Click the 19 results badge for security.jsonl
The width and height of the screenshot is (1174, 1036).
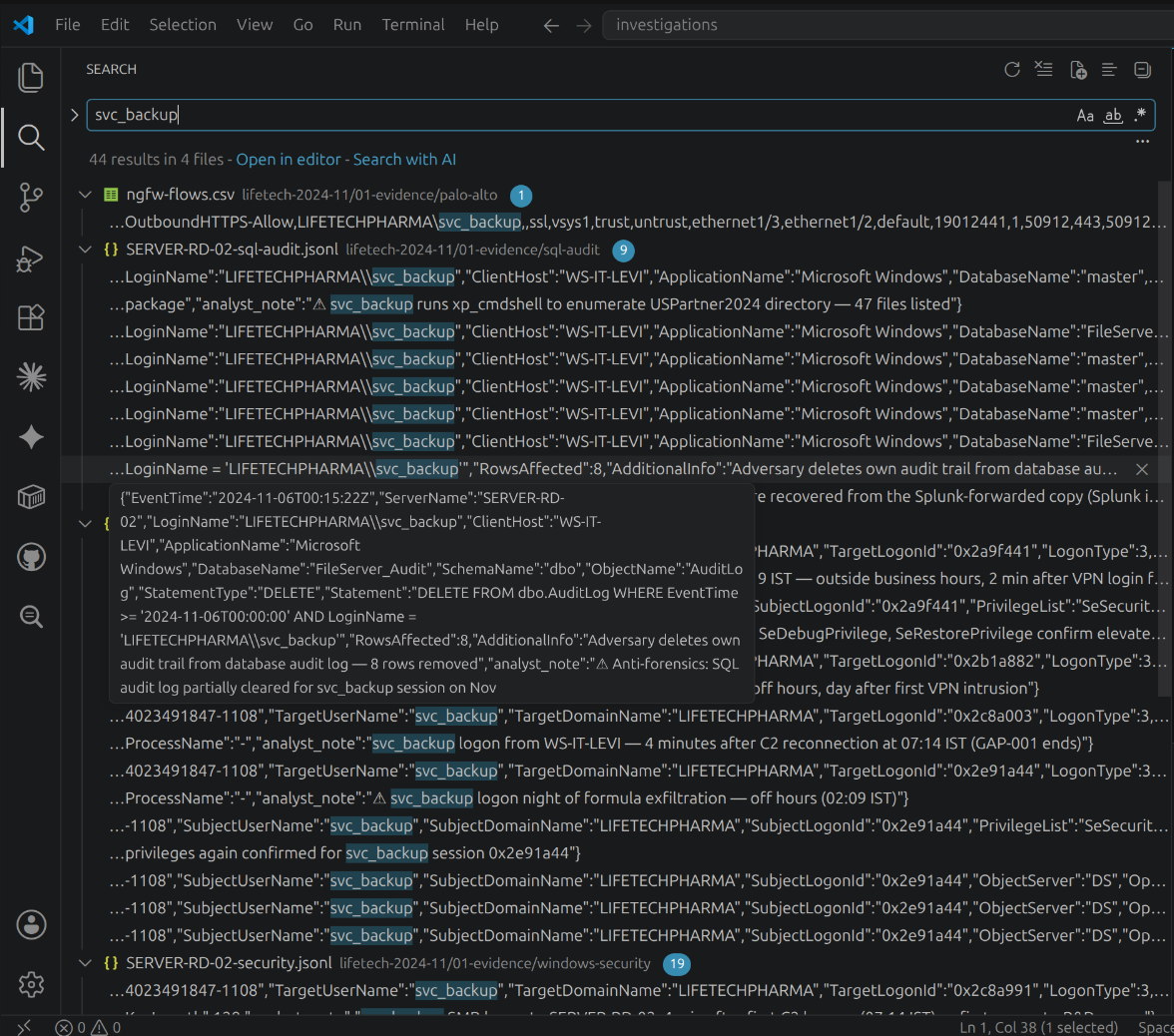point(677,963)
